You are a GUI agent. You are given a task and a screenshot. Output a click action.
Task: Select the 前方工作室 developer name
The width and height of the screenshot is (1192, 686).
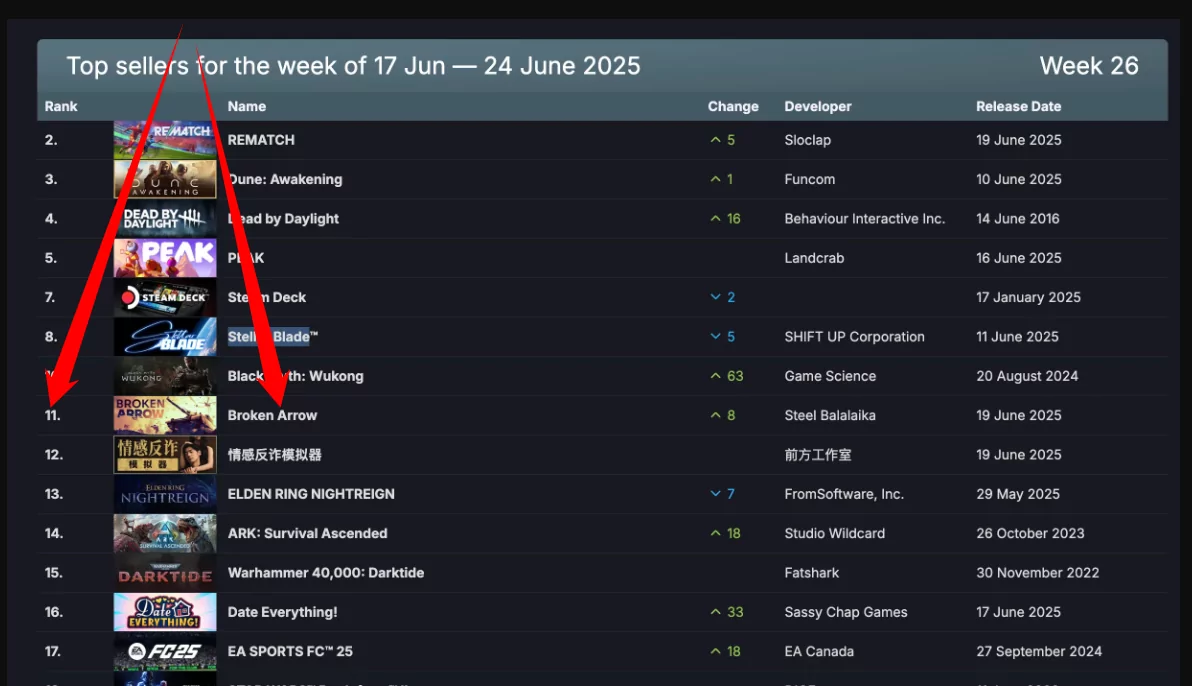click(x=818, y=455)
